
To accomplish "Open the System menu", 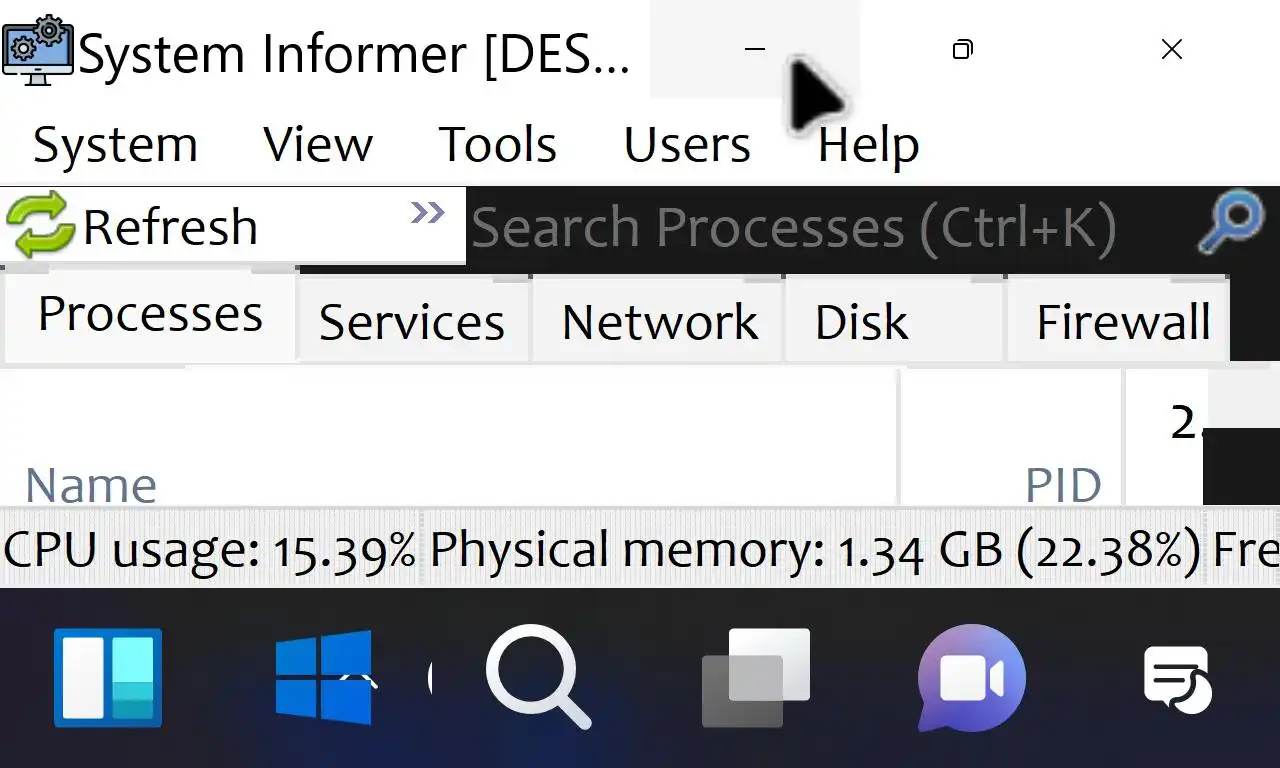I will click(115, 145).
